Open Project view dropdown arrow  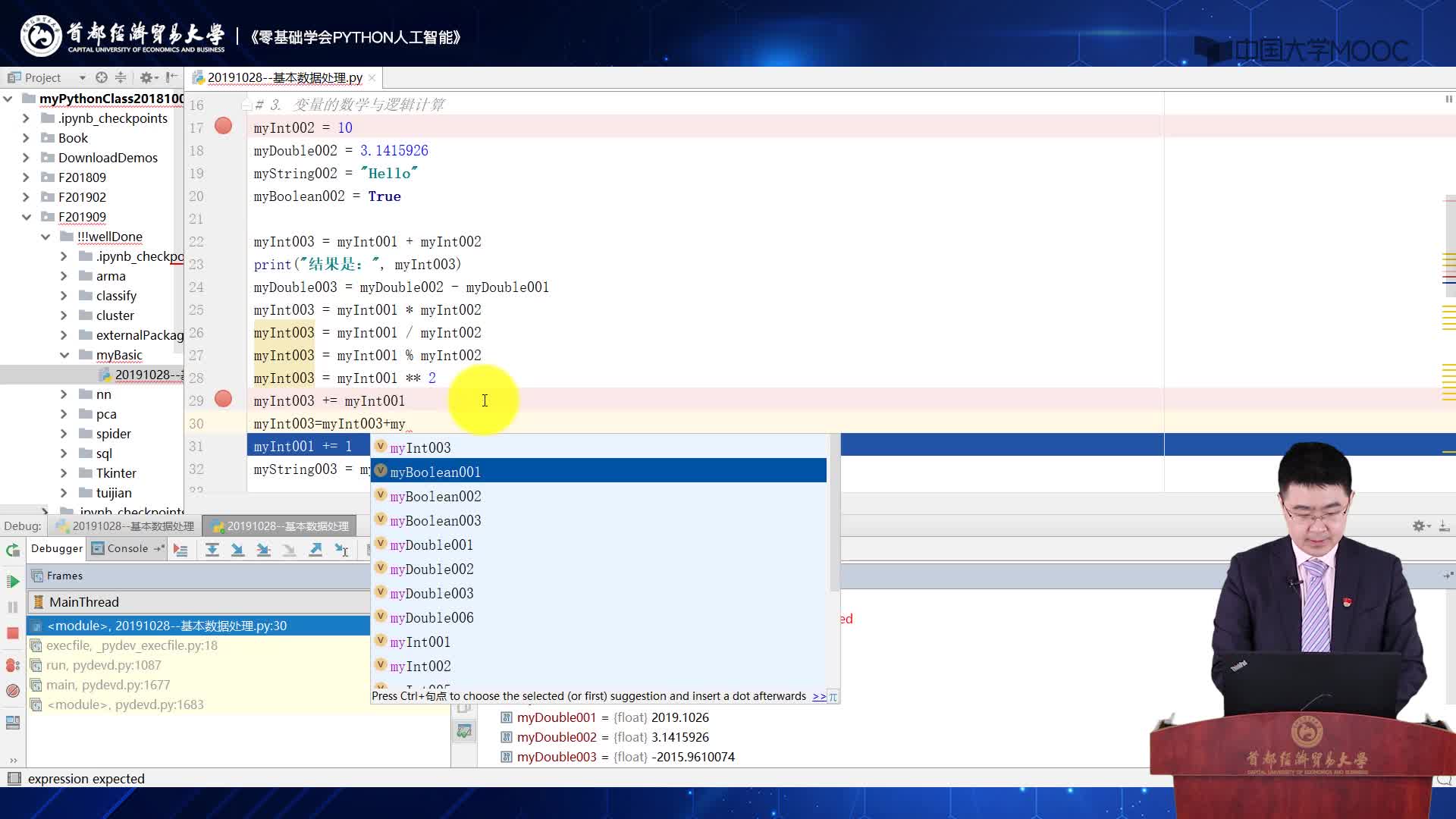point(82,78)
